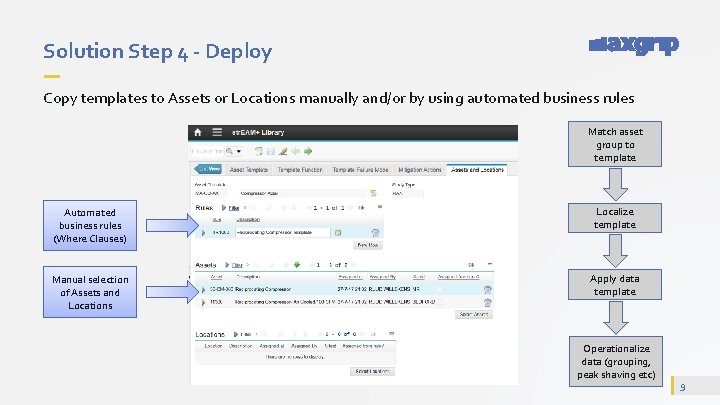Delete the rule row with trash icon
The height and width of the screenshot is (405, 720).
[375, 233]
